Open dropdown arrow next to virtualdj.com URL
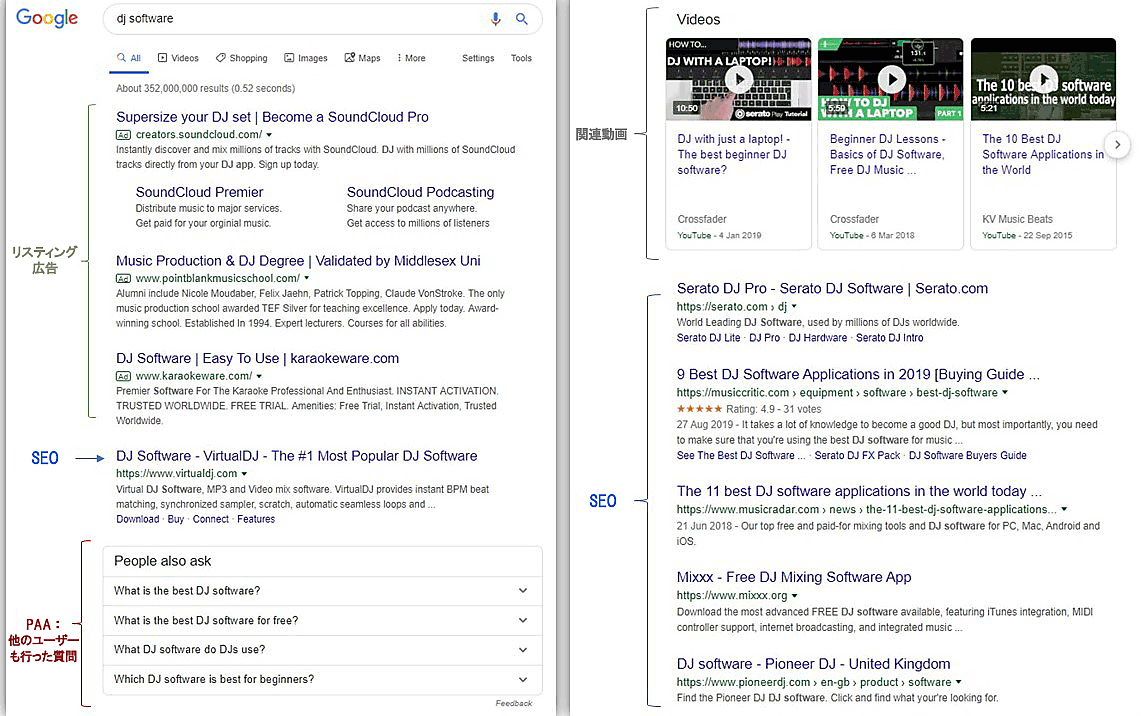 coord(244,474)
